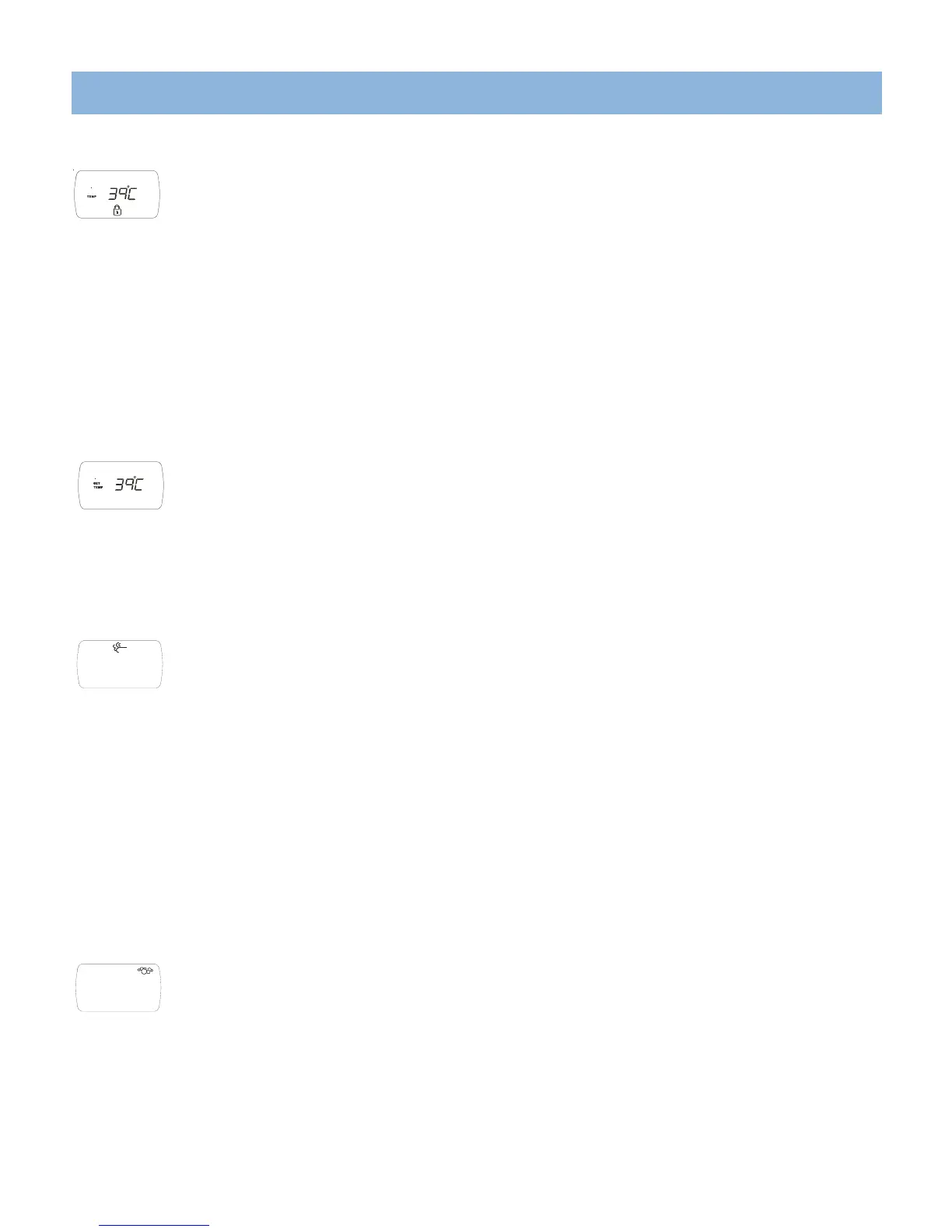Select the locked temperature display image

117,194
